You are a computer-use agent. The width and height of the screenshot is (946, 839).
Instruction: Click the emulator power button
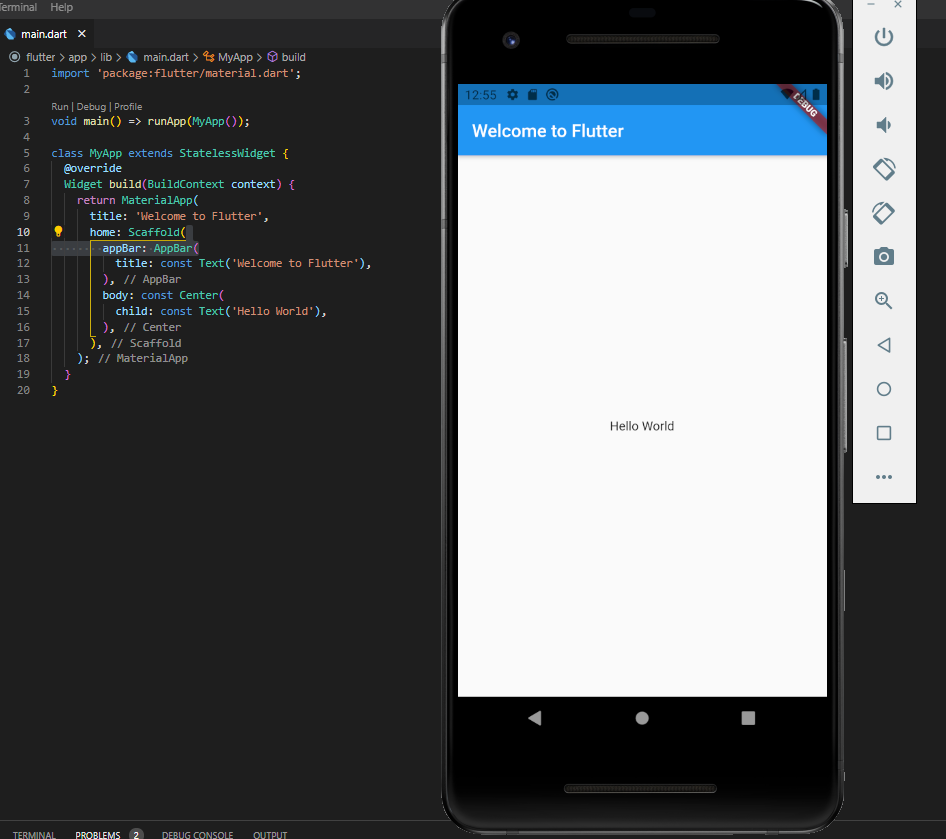pyautogui.click(x=883, y=37)
